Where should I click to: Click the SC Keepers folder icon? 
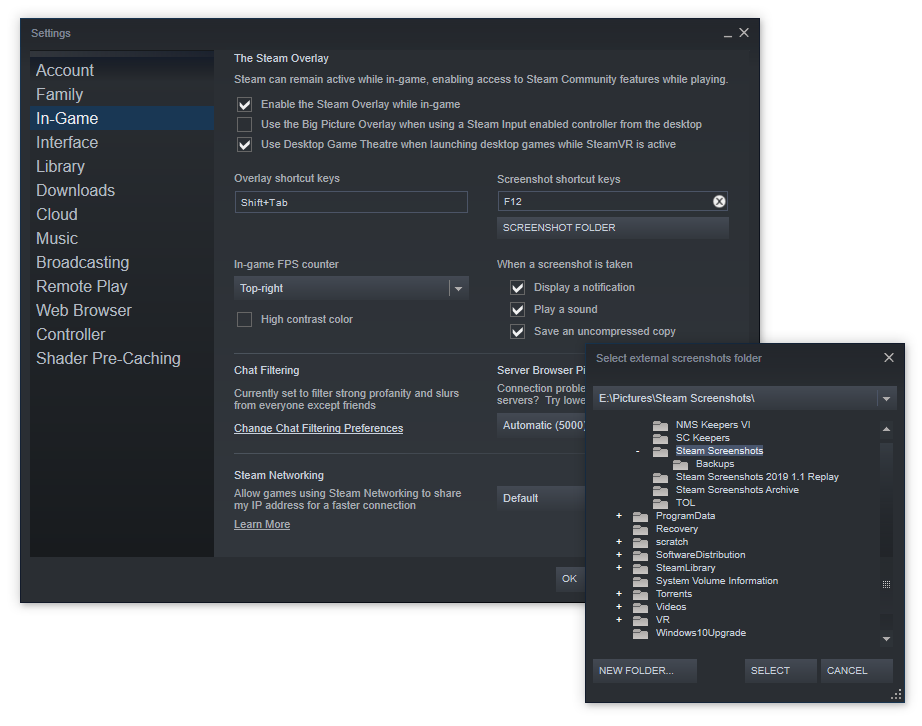[x=660, y=438]
